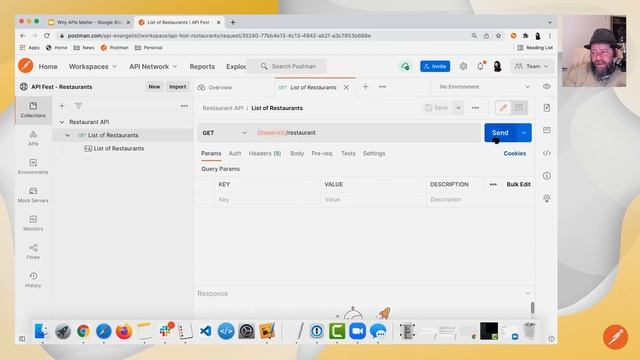
Task: Open the user avatar menu
Action: 497,66
